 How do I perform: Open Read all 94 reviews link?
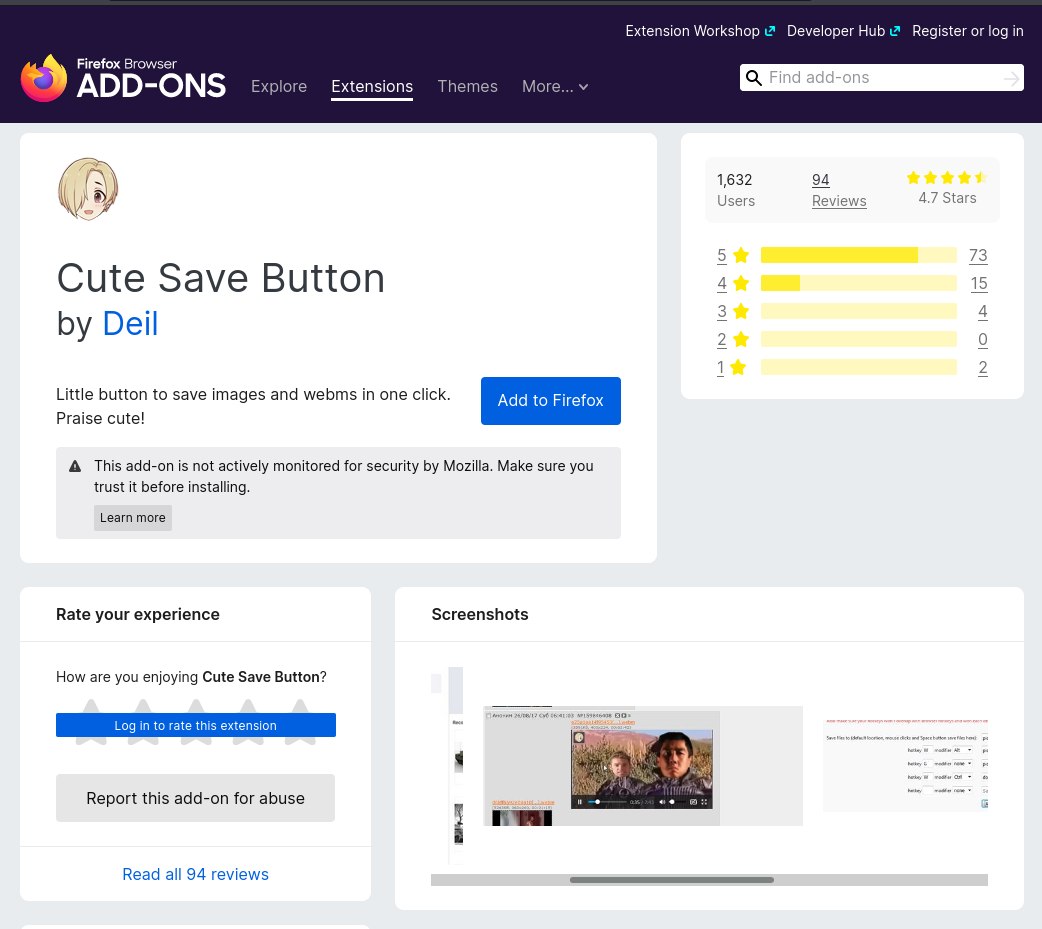(195, 875)
